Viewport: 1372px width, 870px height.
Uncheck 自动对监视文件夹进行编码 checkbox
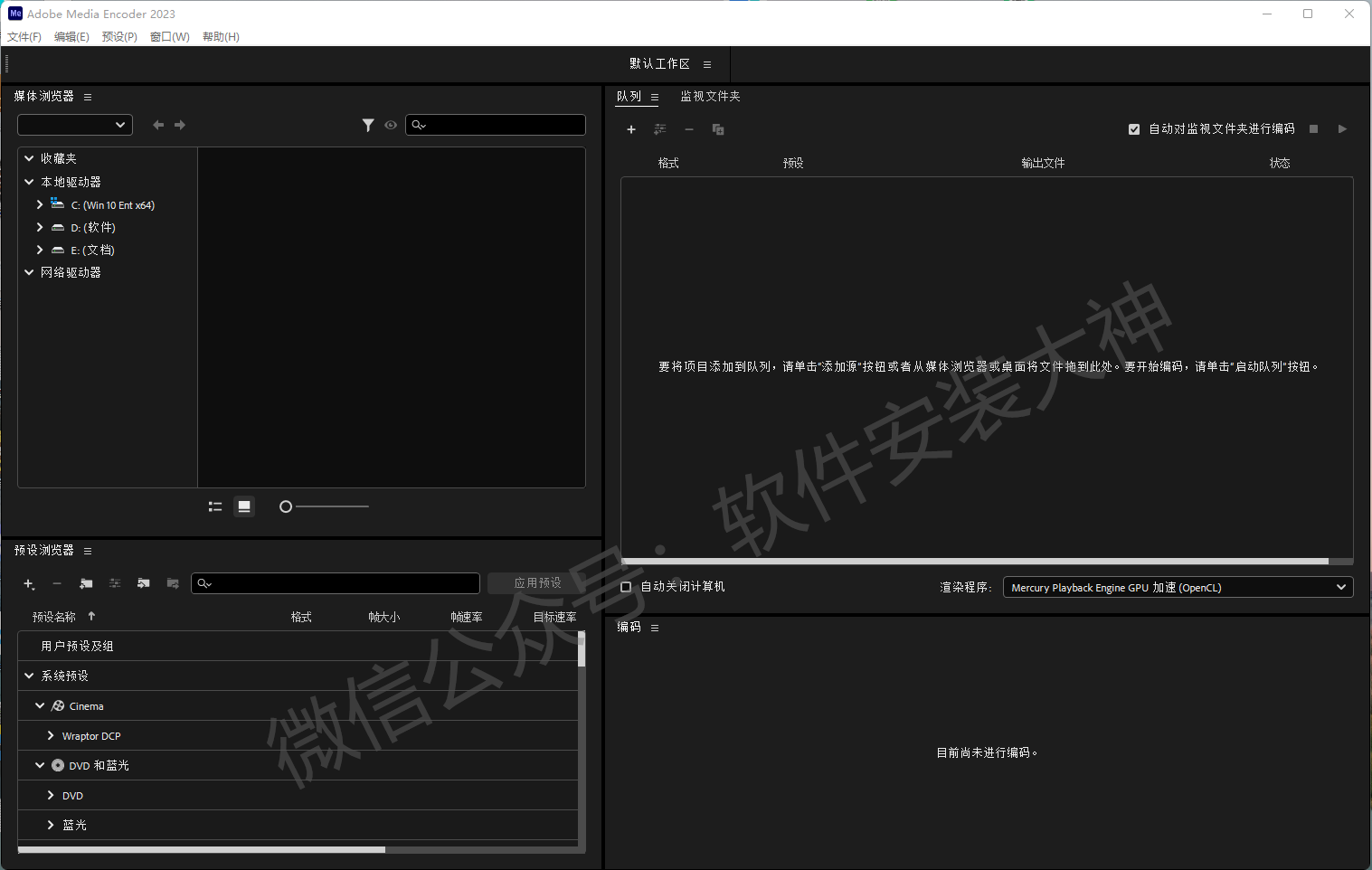tap(1134, 129)
